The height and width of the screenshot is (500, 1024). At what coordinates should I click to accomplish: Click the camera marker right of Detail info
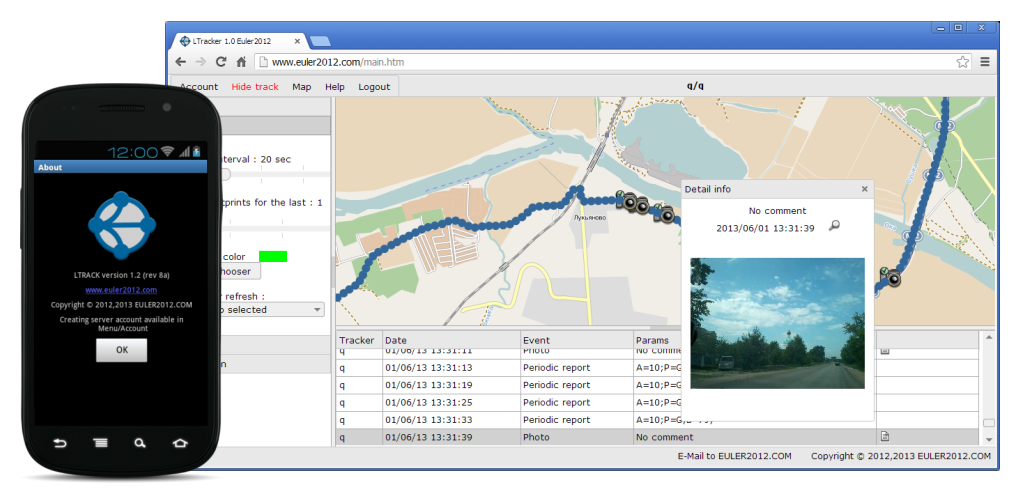click(892, 278)
